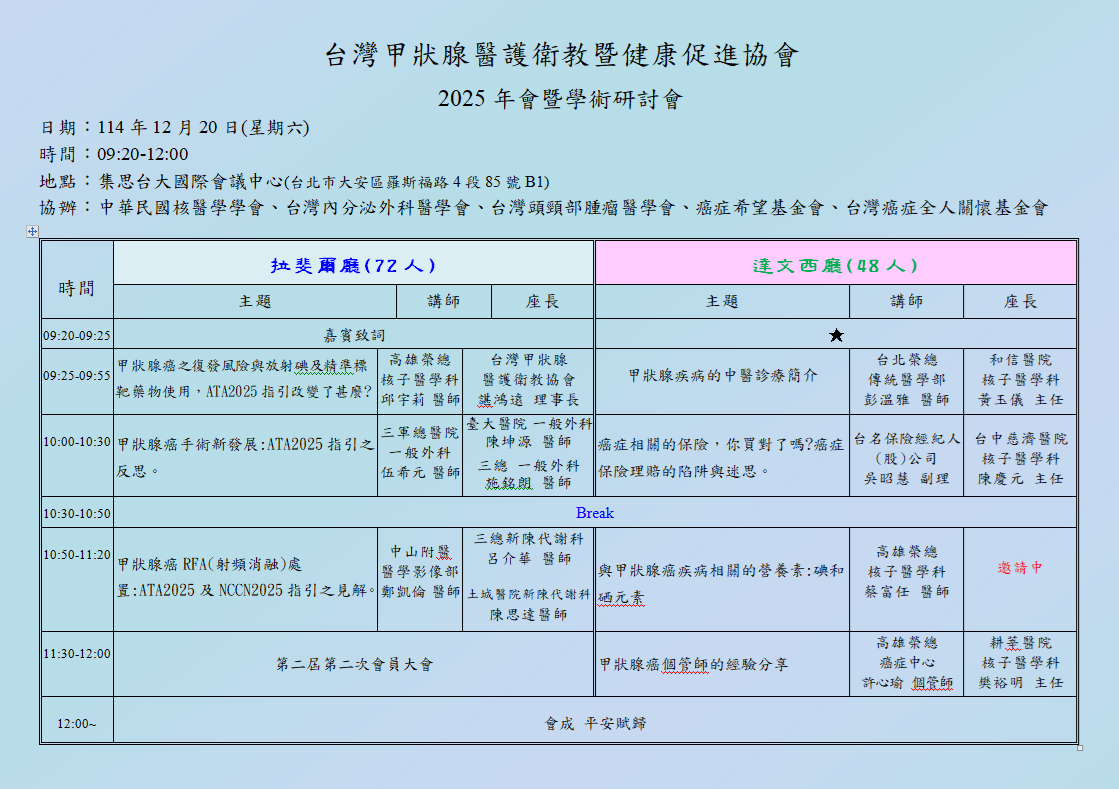The image size is (1119, 789).
Task: Click the 2025 年會暨學術研討會 subtitle
Action: click(x=561, y=98)
